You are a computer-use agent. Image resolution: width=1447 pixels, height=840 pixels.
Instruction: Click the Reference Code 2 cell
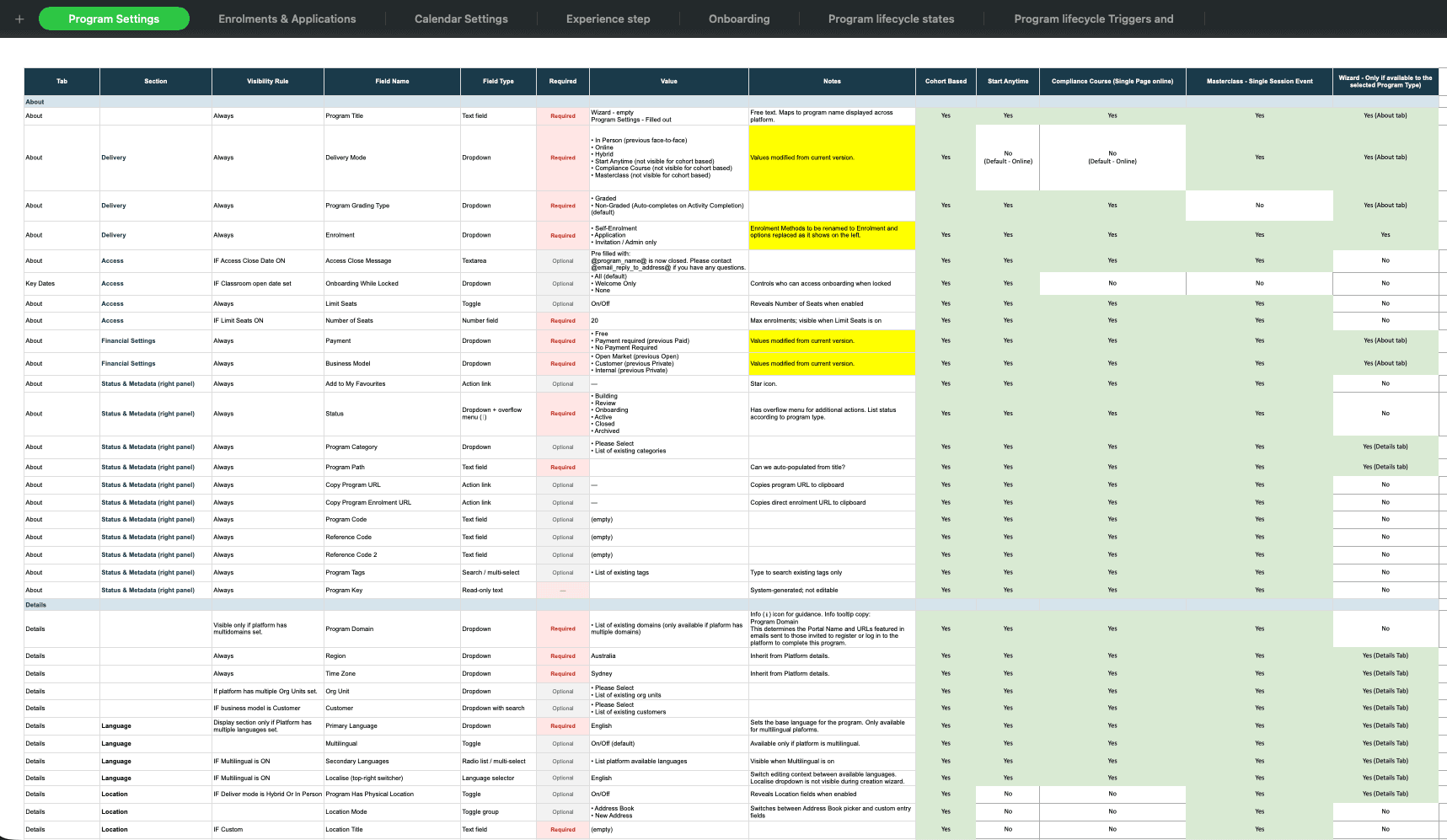[x=392, y=555]
